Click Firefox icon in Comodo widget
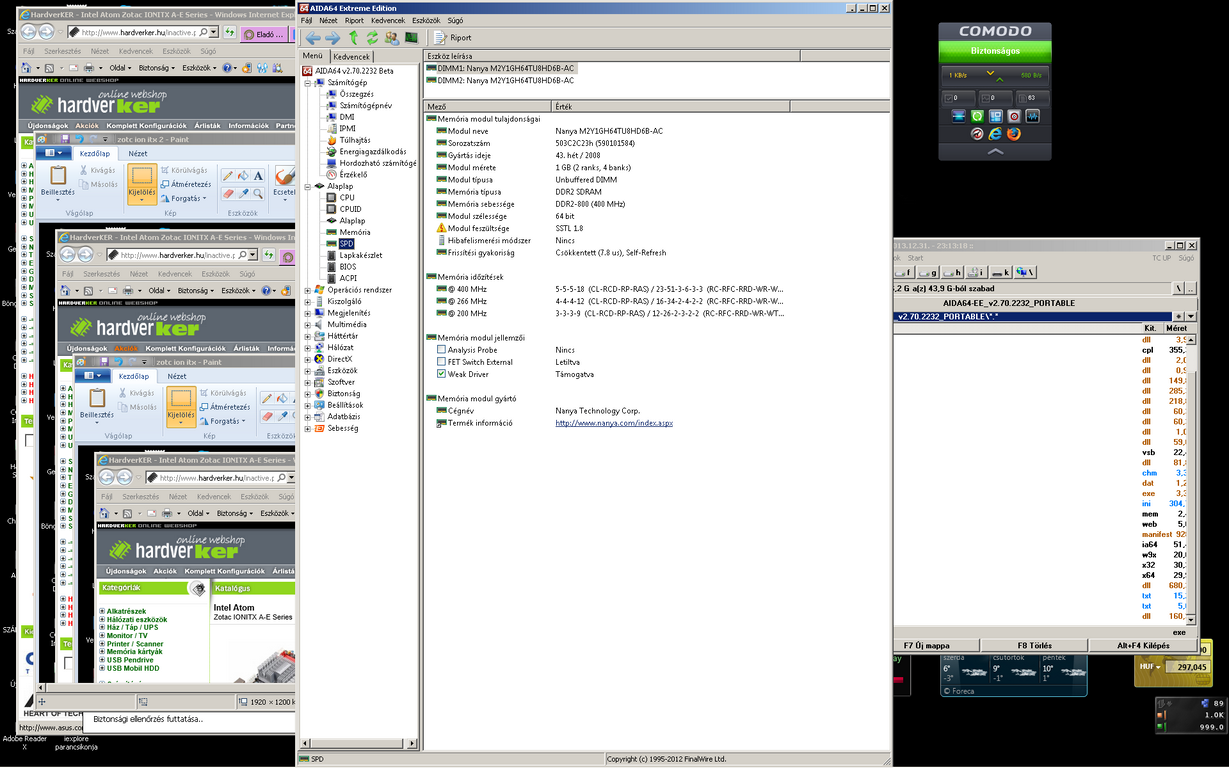 (1013, 134)
